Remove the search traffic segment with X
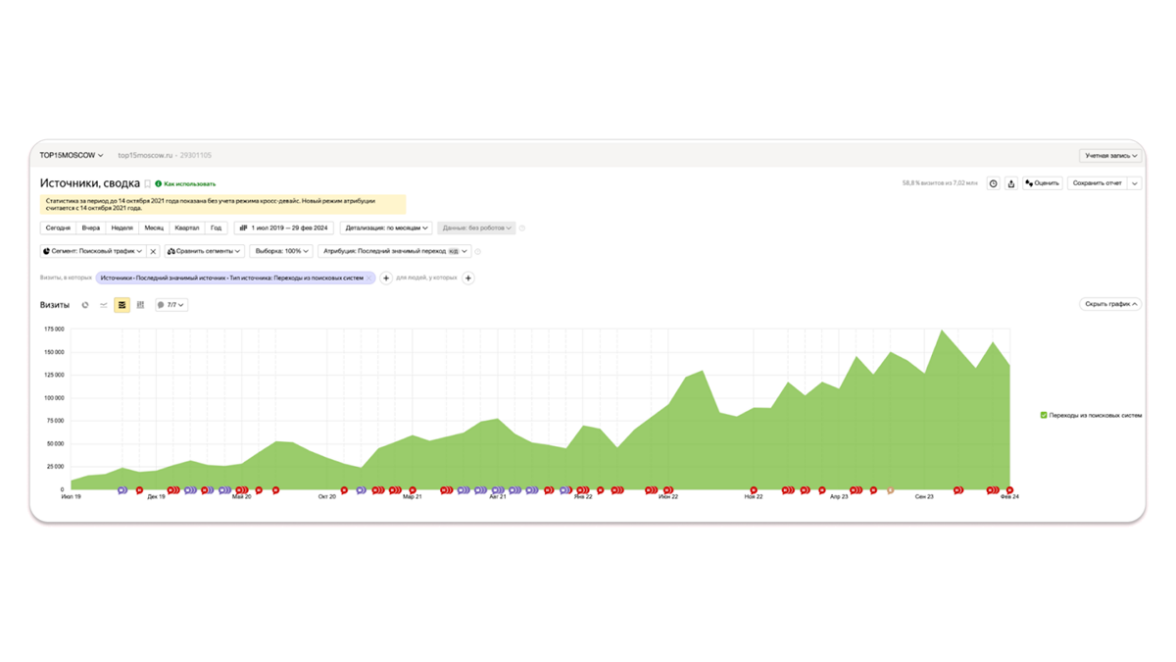This screenshot has height=662, width=1176. (x=153, y=252)
